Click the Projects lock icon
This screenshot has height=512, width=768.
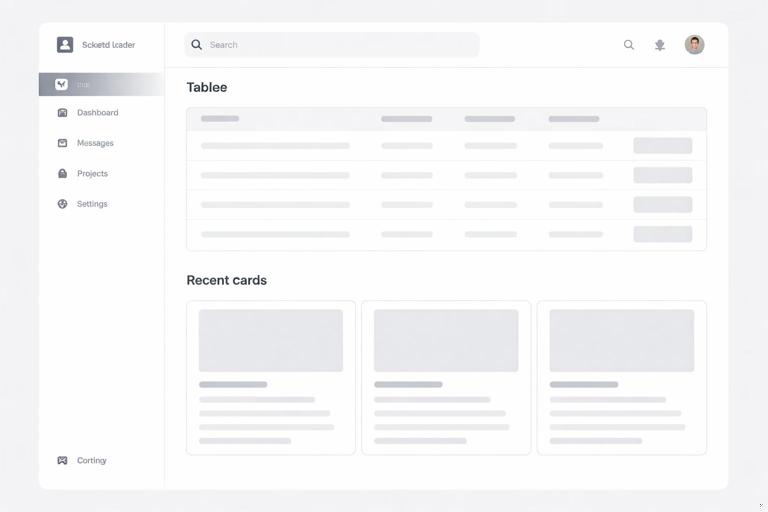click(x=62, y=174)
